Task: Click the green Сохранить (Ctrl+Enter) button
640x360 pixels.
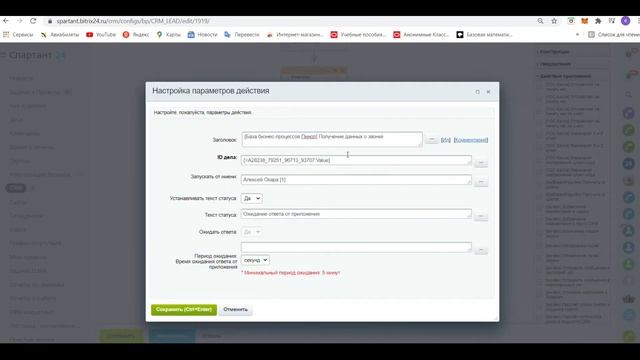Action: pos(184,309)
